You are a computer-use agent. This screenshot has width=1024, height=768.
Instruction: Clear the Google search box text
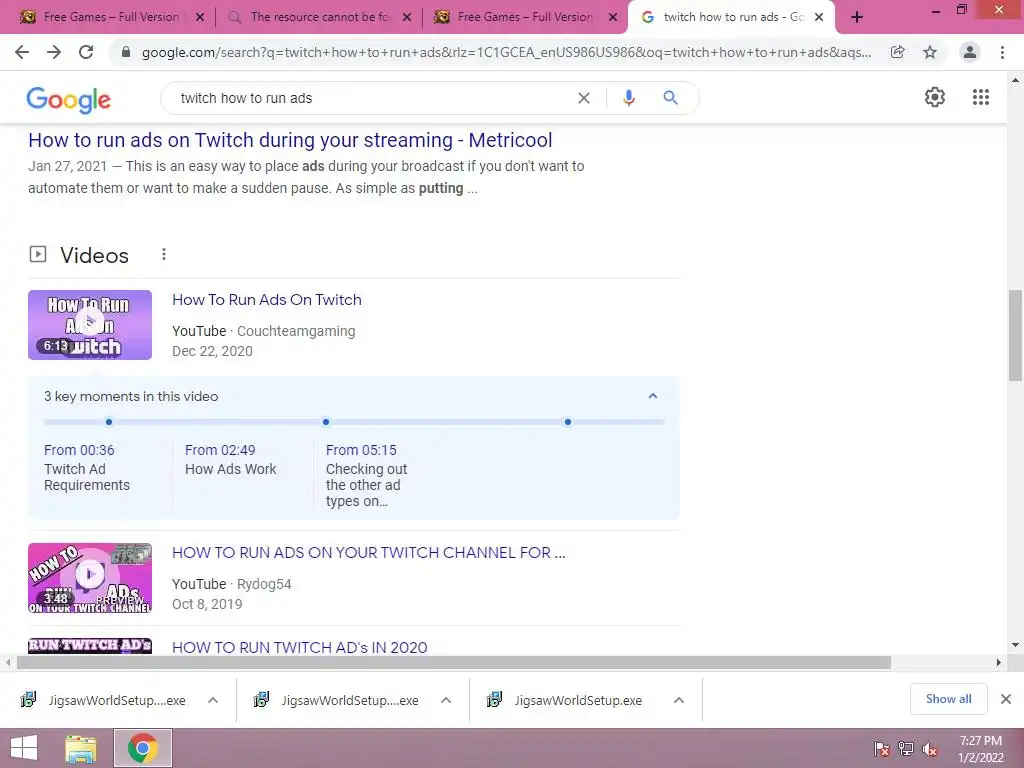pyautogui.click(x=584, y=98)
